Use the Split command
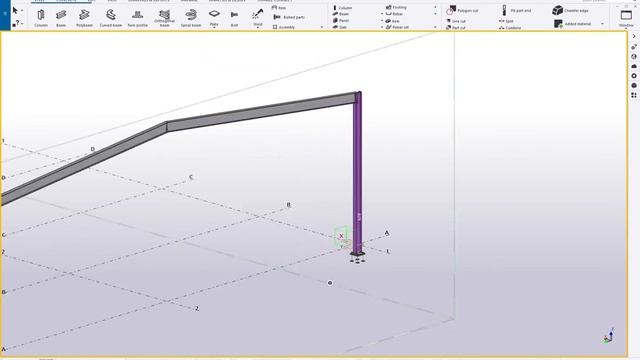640x360 pixels. [x=506, y=21]
